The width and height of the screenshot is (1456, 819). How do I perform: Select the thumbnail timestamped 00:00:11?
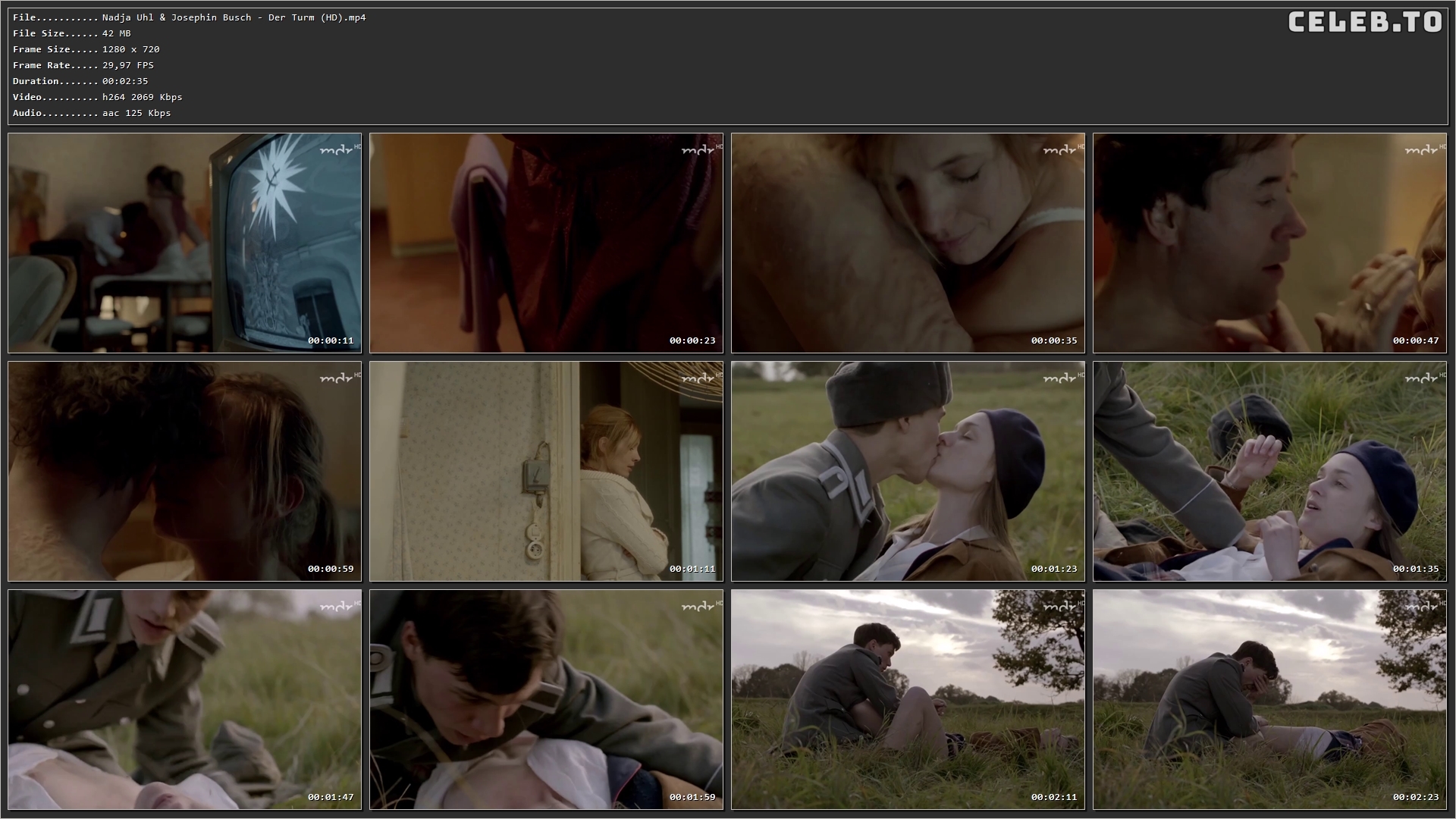[184, 243]
